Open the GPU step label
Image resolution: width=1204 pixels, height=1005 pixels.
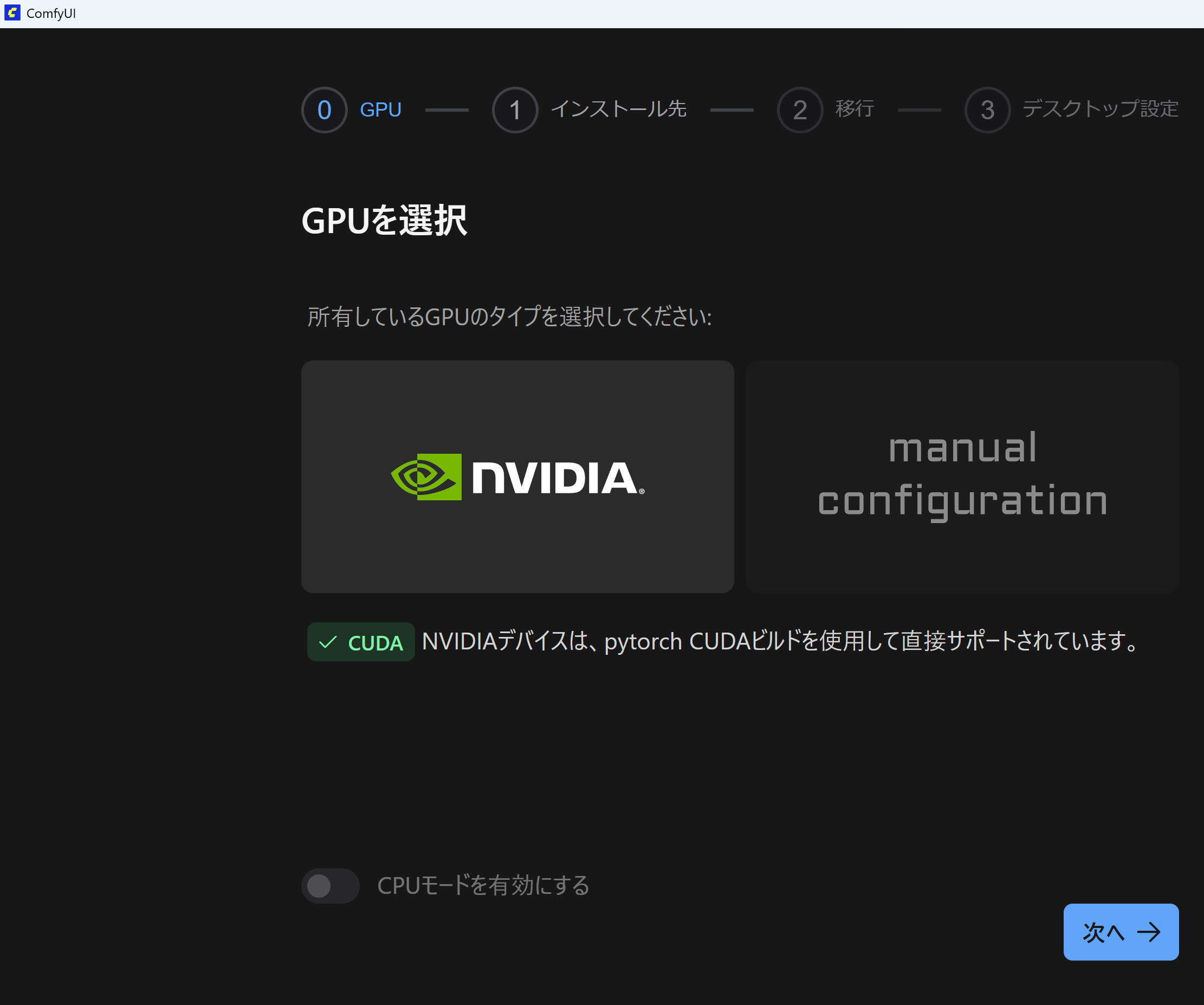[x=380, y=109]
